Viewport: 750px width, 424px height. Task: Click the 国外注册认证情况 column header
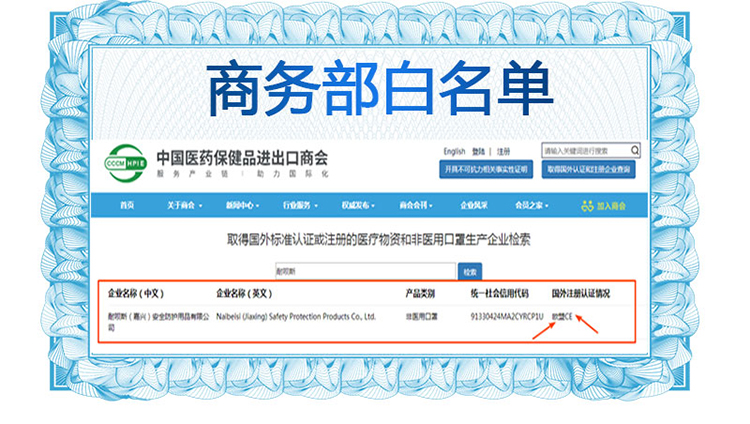click(581, 293)
